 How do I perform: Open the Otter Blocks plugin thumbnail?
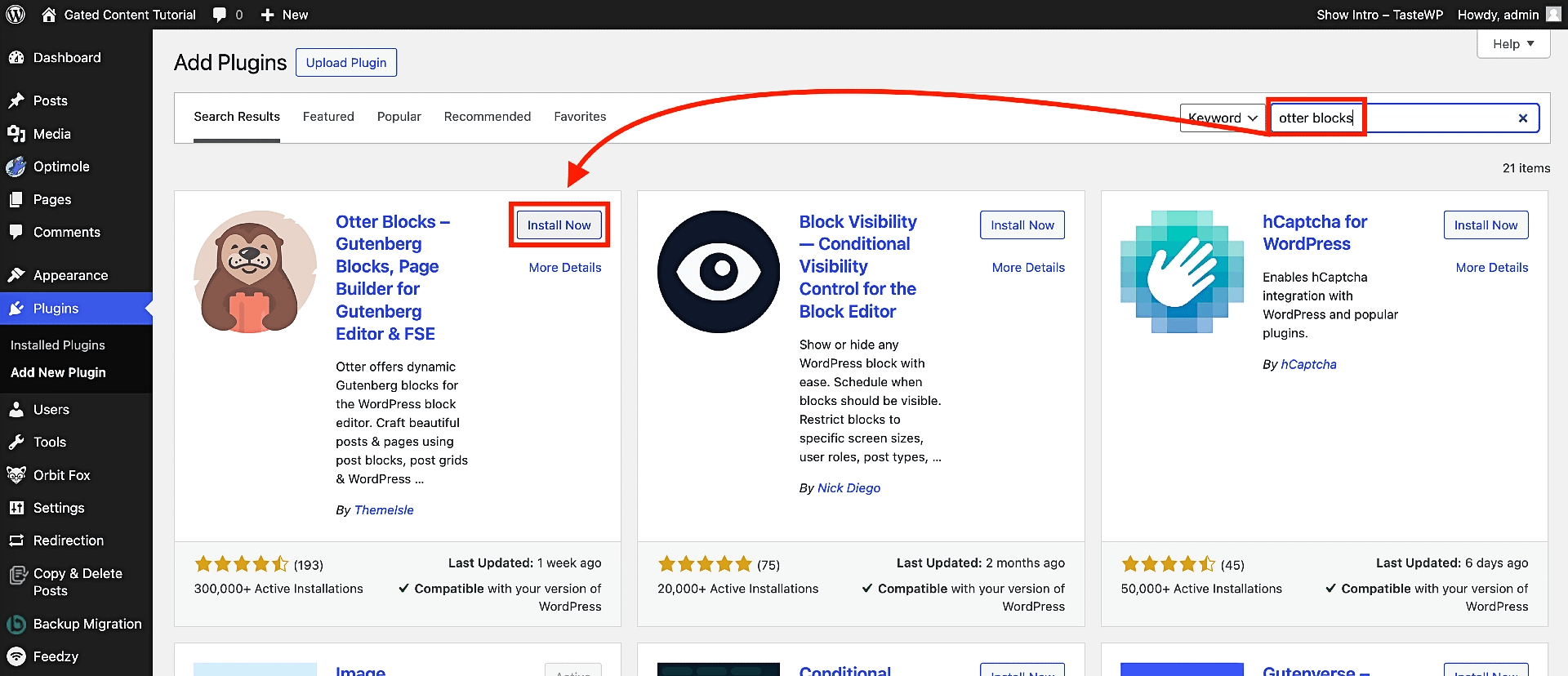[255, 272]
